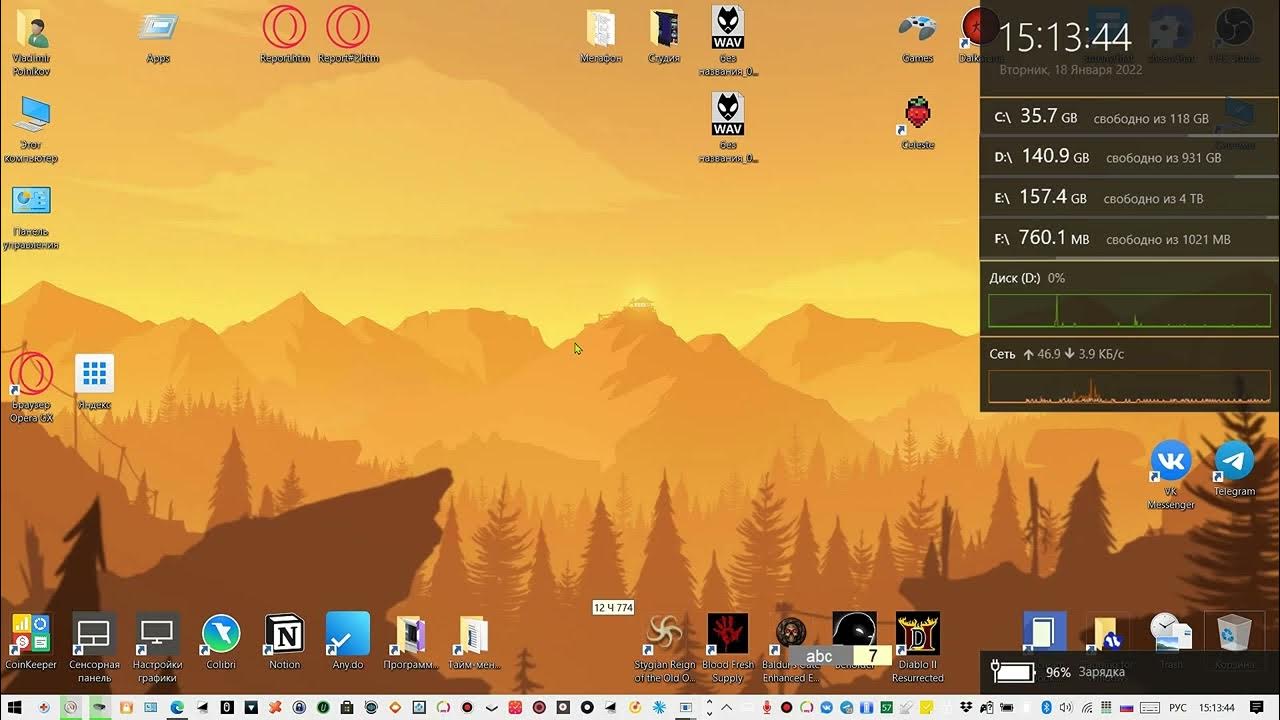The image size is (1280, 720).
Task: Launch the CoinKeeper shortcut
Action: coord(31,640)
